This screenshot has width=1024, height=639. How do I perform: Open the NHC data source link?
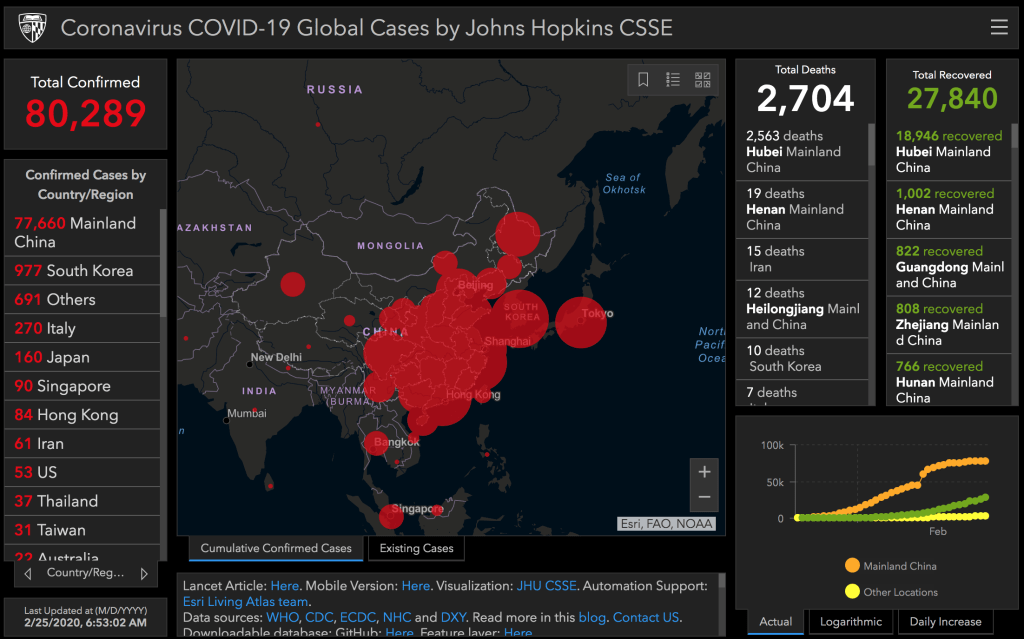pyautogui.click(x=397, y=617)
